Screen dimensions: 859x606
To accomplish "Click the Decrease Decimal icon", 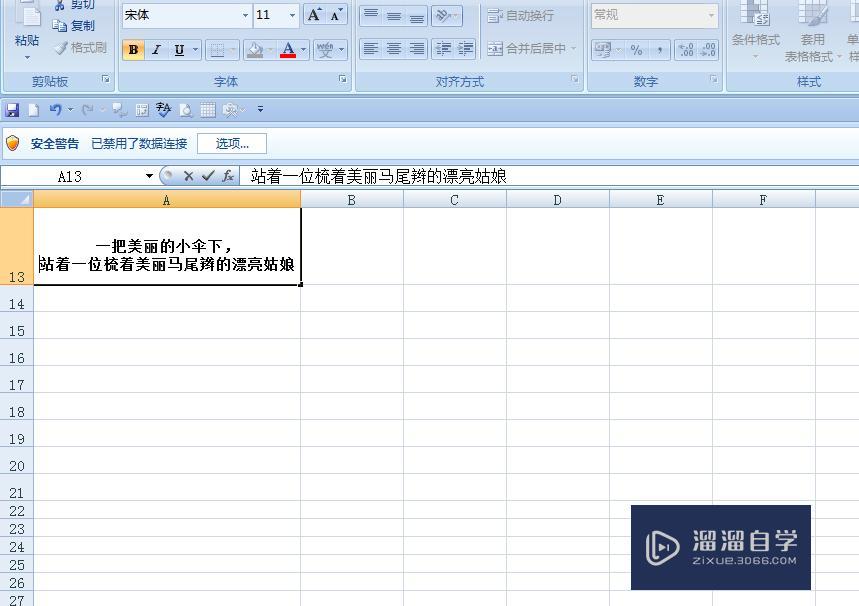I will tap(708, 50).
